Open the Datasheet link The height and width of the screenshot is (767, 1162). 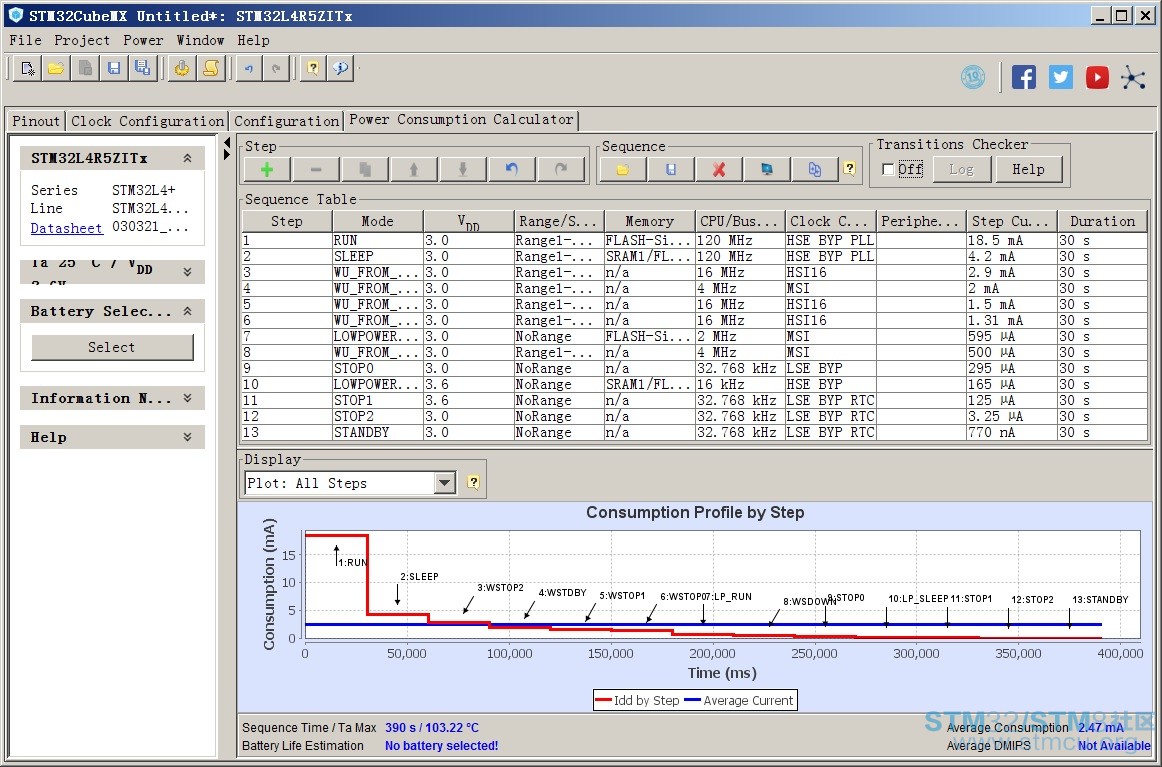(x=67, y=228)
